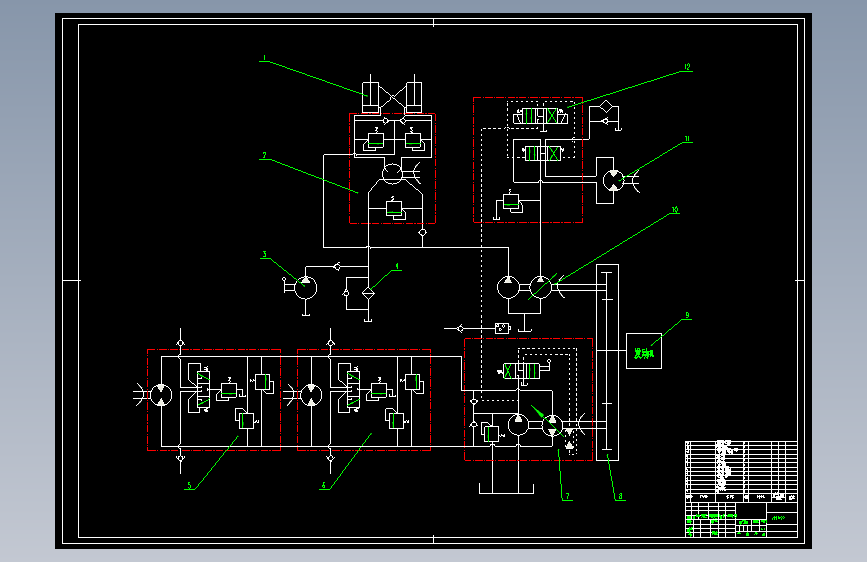867x562 pixels.
Task: Select the hydraulic motor in block 6
Action: (311, 395)
